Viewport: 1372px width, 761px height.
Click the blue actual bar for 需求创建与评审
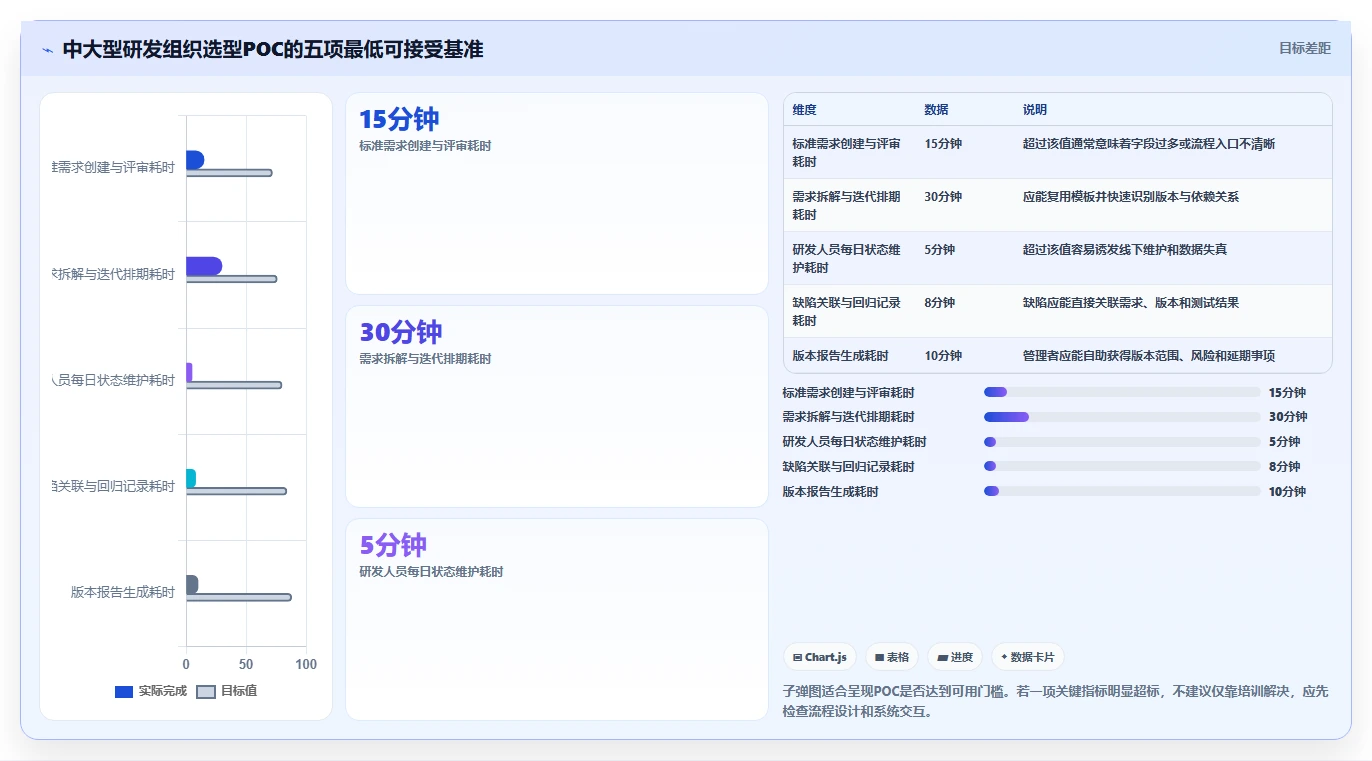click(195, 160)
